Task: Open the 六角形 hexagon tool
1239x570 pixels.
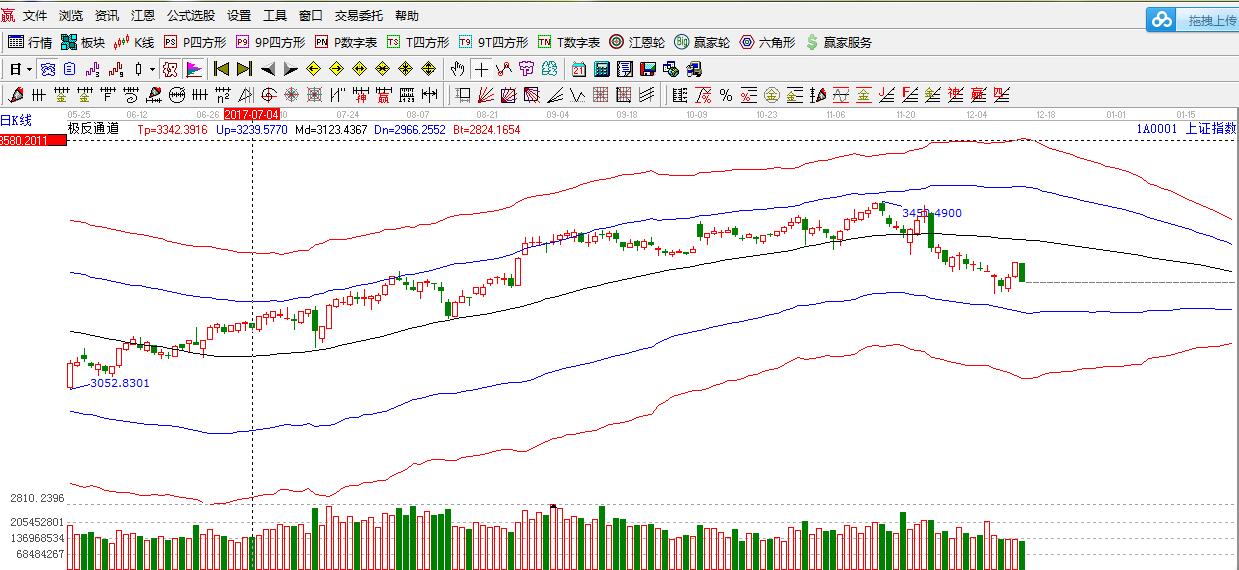Action: pos(767,42)
